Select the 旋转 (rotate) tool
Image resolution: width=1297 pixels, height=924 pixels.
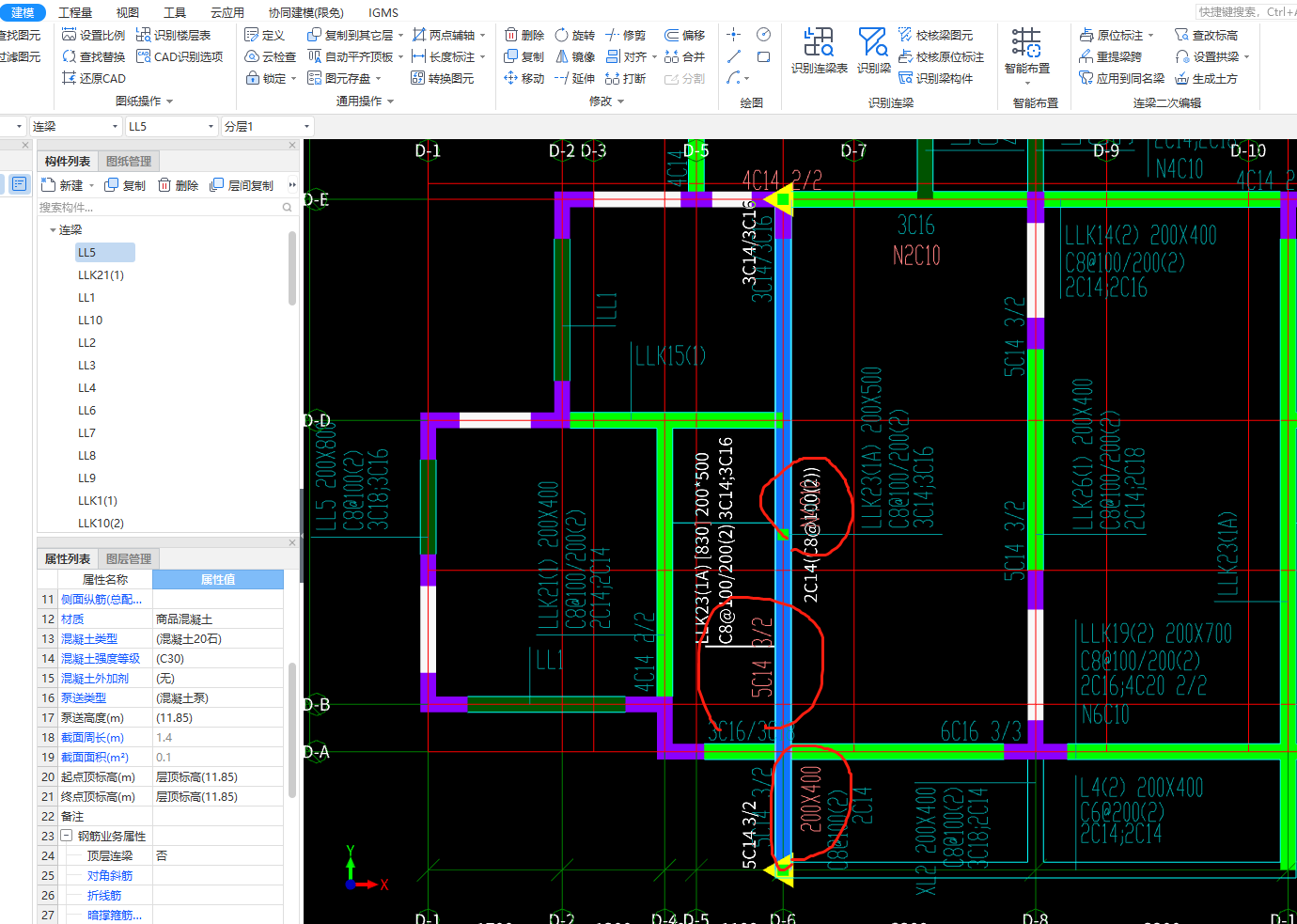point(574,35)
